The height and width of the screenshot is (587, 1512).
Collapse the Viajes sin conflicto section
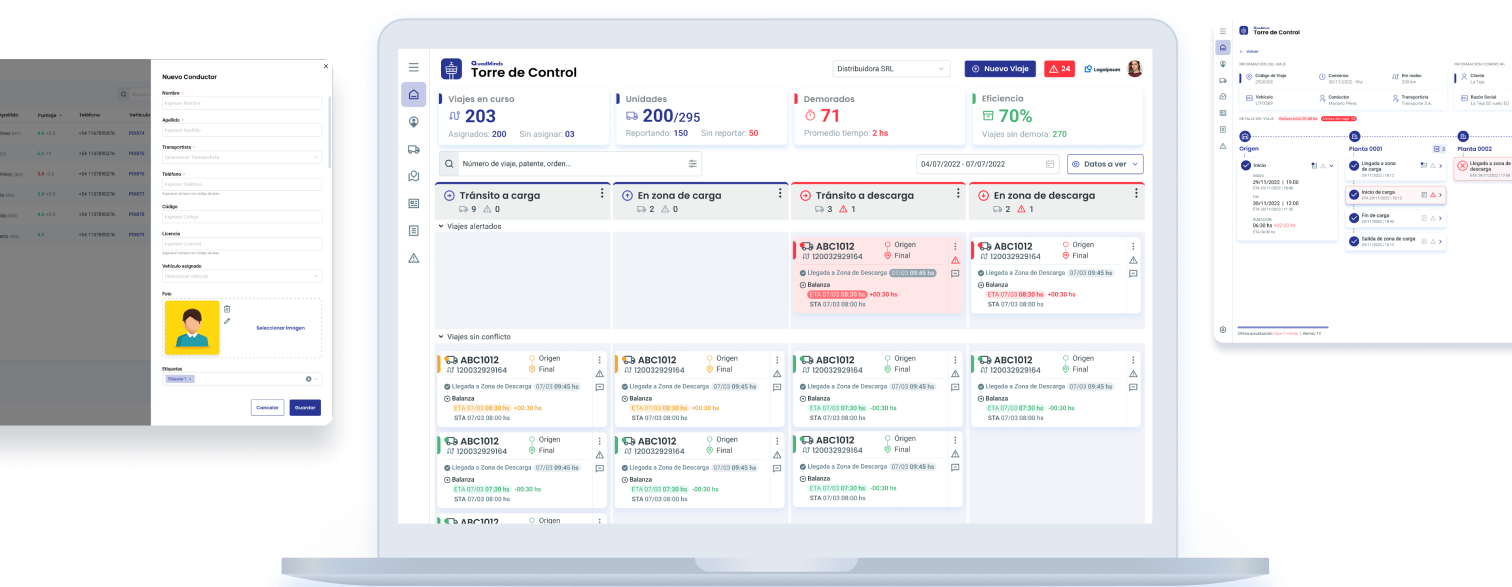click(x=441, y=337)
